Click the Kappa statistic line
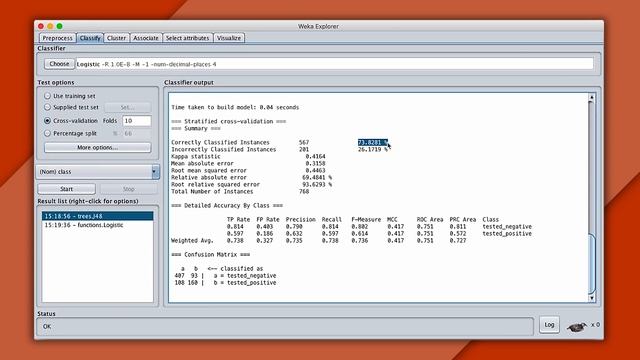Image resolution: width=640 pixels, height=360 pixels. (x=248, y=156)
